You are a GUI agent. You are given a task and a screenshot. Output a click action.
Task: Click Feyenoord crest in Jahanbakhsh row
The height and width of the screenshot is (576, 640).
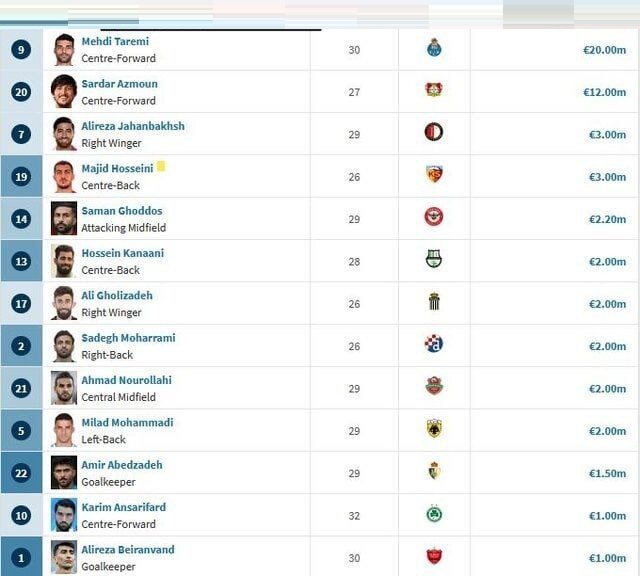tap(433, 132)
